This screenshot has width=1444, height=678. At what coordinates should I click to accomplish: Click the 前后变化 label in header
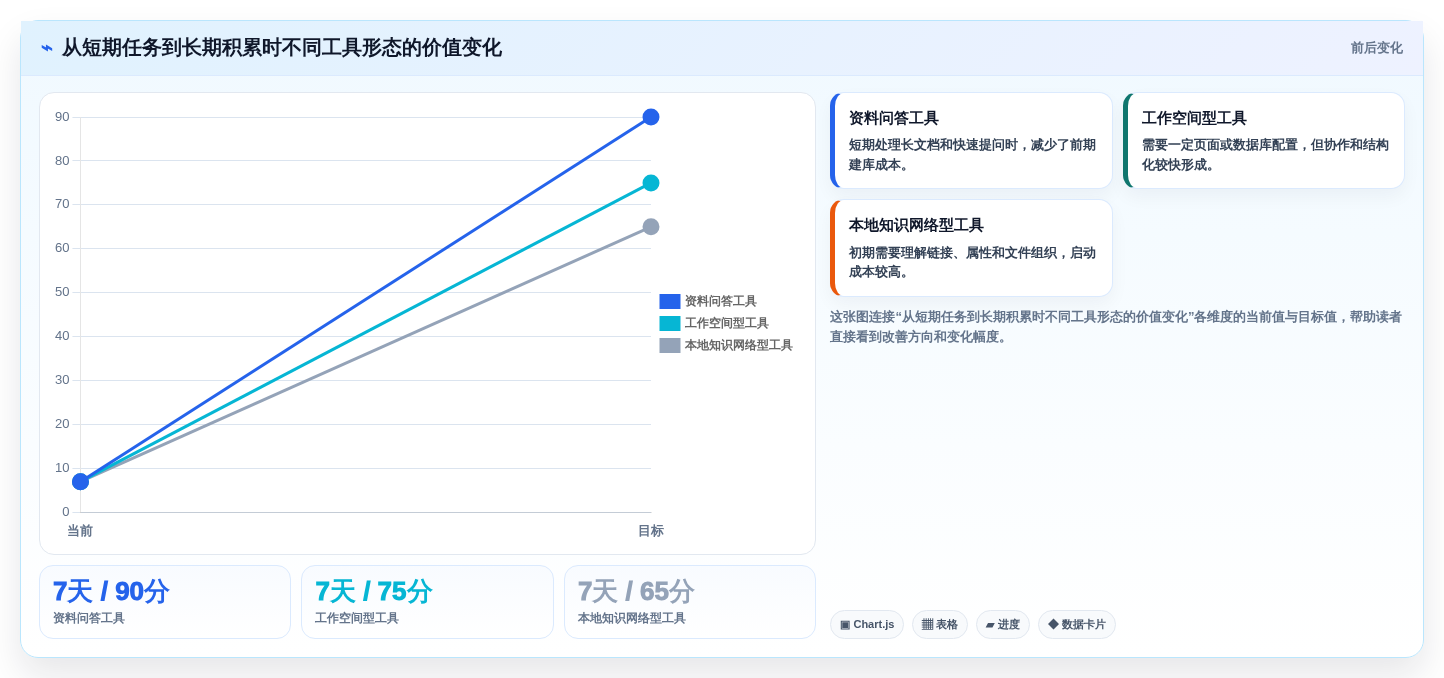coord(1376,48)
